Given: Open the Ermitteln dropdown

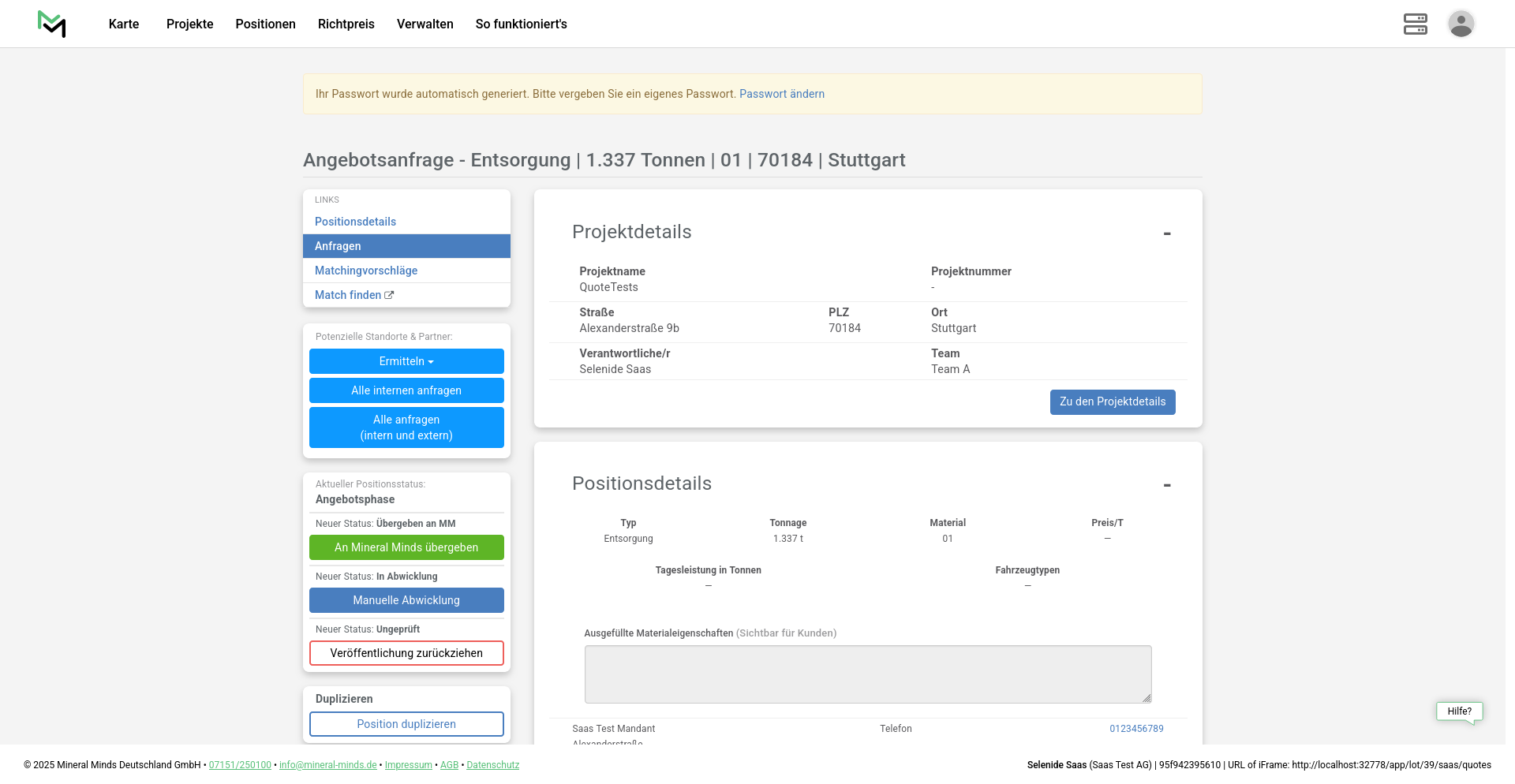Looking at the screenshot, I should (406, 361).
